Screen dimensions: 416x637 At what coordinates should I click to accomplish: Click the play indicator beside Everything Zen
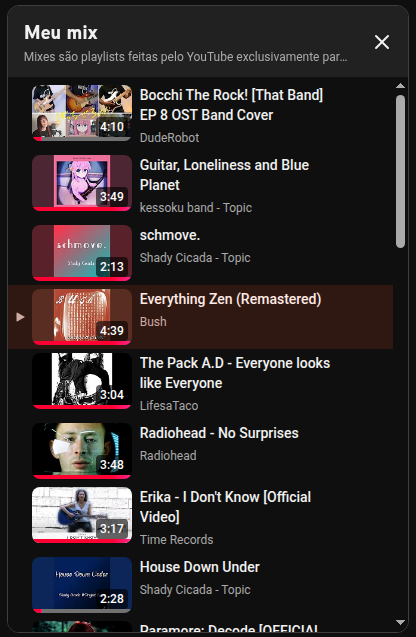[20, 317]
